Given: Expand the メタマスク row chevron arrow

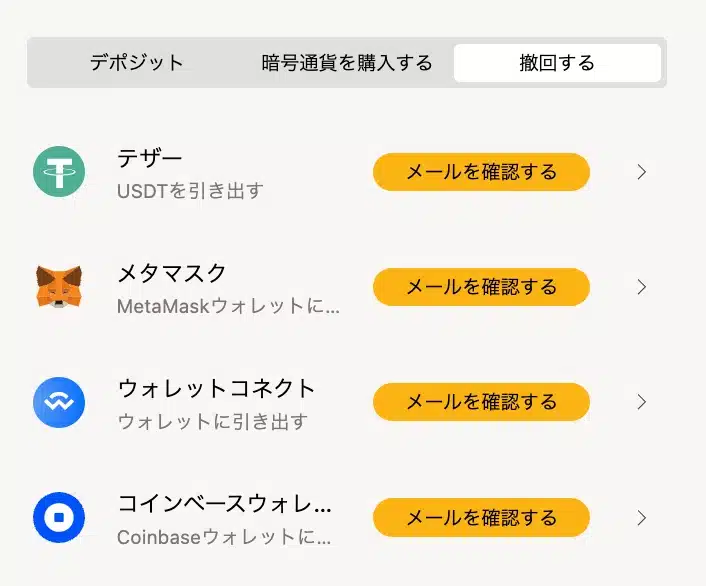Looking at the screenshot, I should [642, 287].
